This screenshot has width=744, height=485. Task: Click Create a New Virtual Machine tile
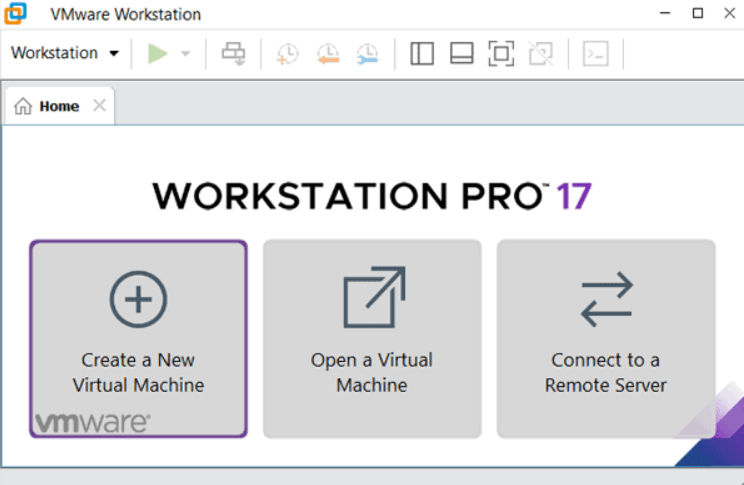pos(138,339)
